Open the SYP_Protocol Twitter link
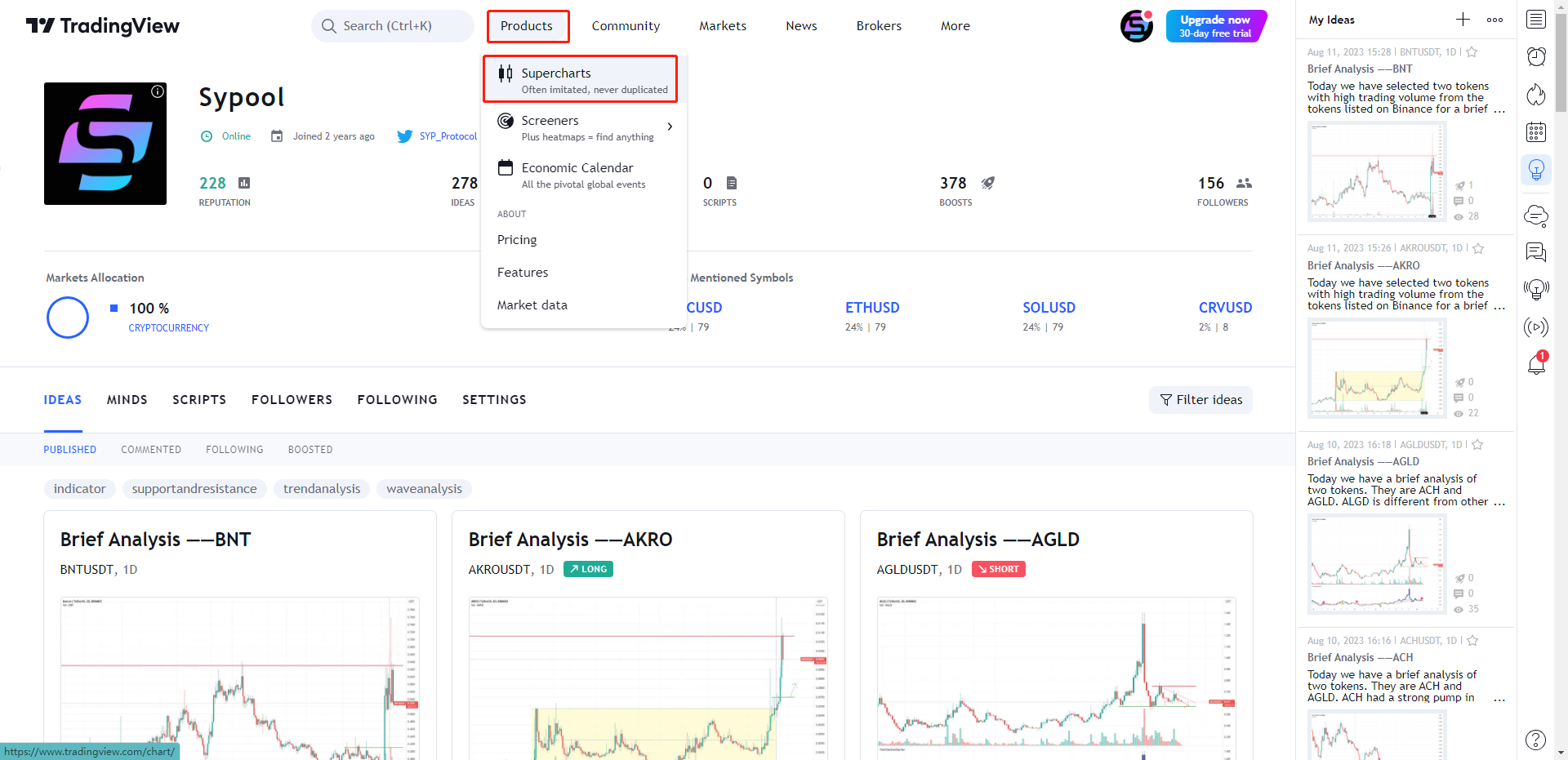 448,136
